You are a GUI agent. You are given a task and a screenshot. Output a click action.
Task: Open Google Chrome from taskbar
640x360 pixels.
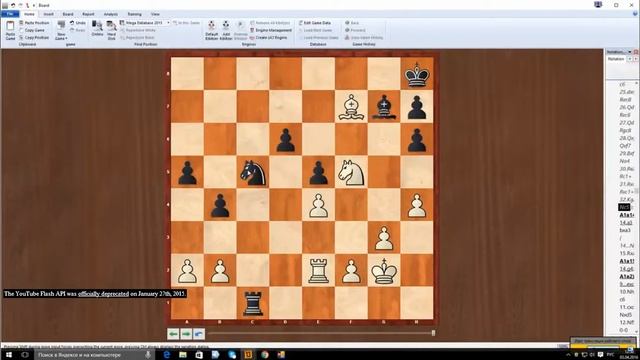tap(264, 355)
